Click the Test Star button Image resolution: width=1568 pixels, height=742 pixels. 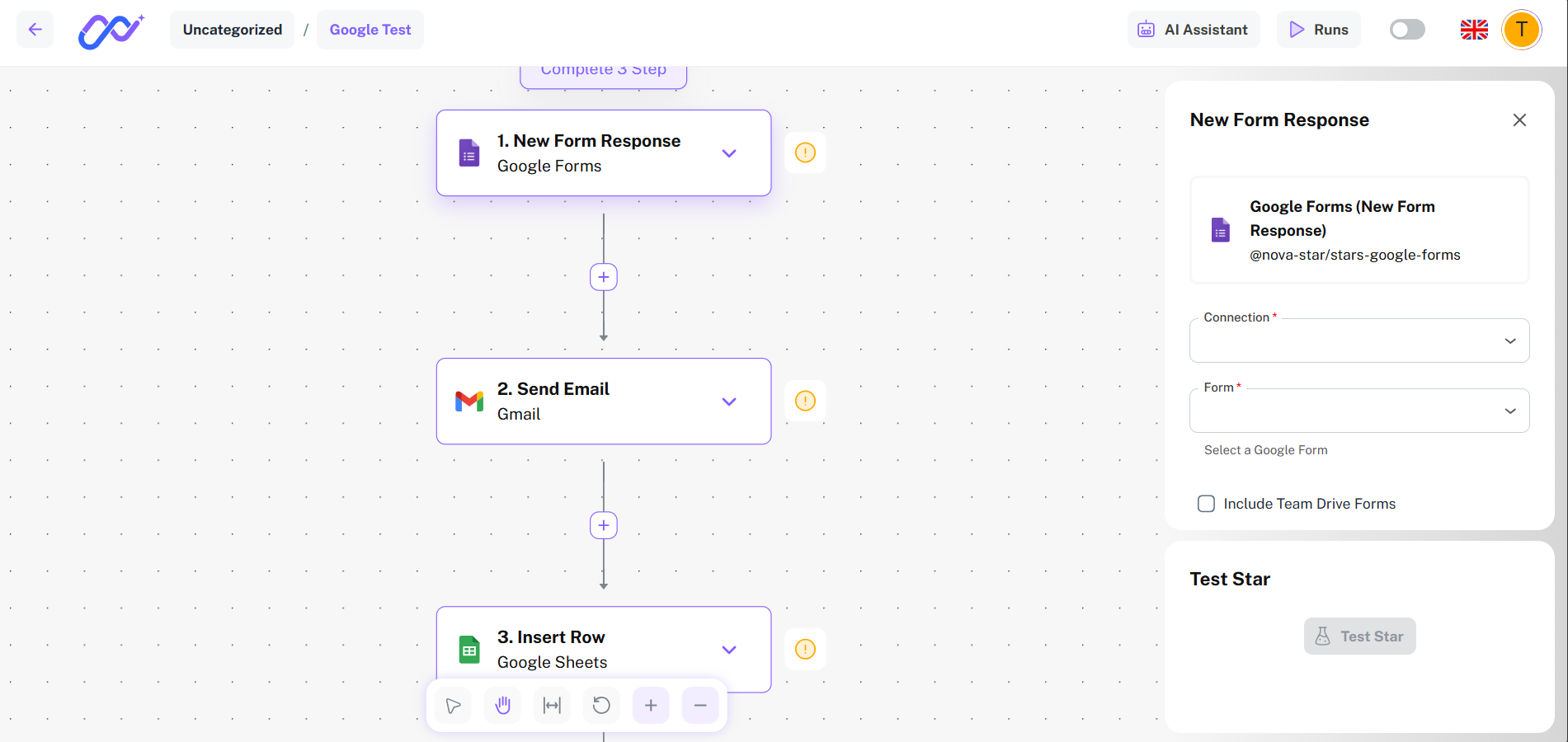1359,636
